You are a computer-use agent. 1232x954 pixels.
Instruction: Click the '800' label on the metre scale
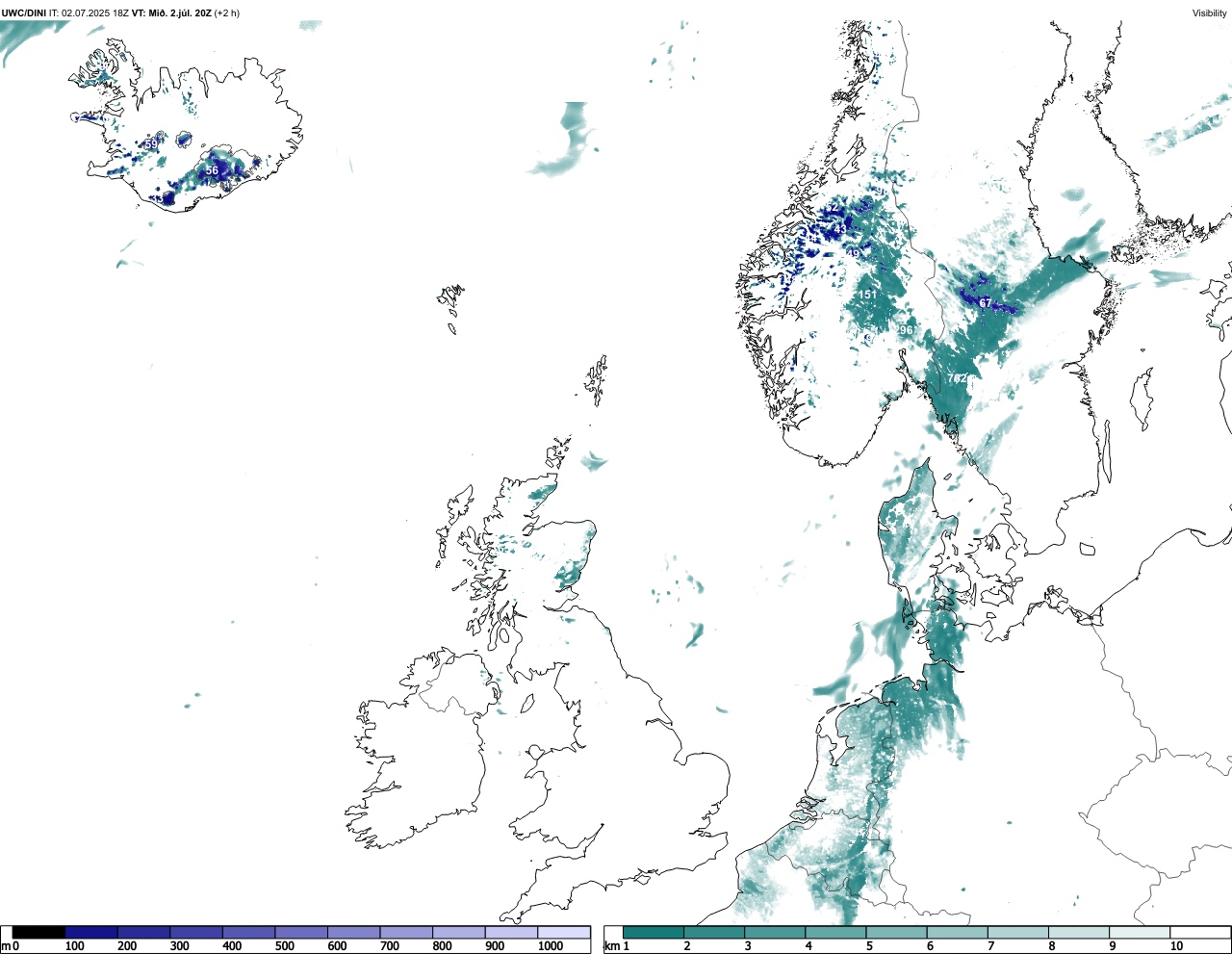442,945
